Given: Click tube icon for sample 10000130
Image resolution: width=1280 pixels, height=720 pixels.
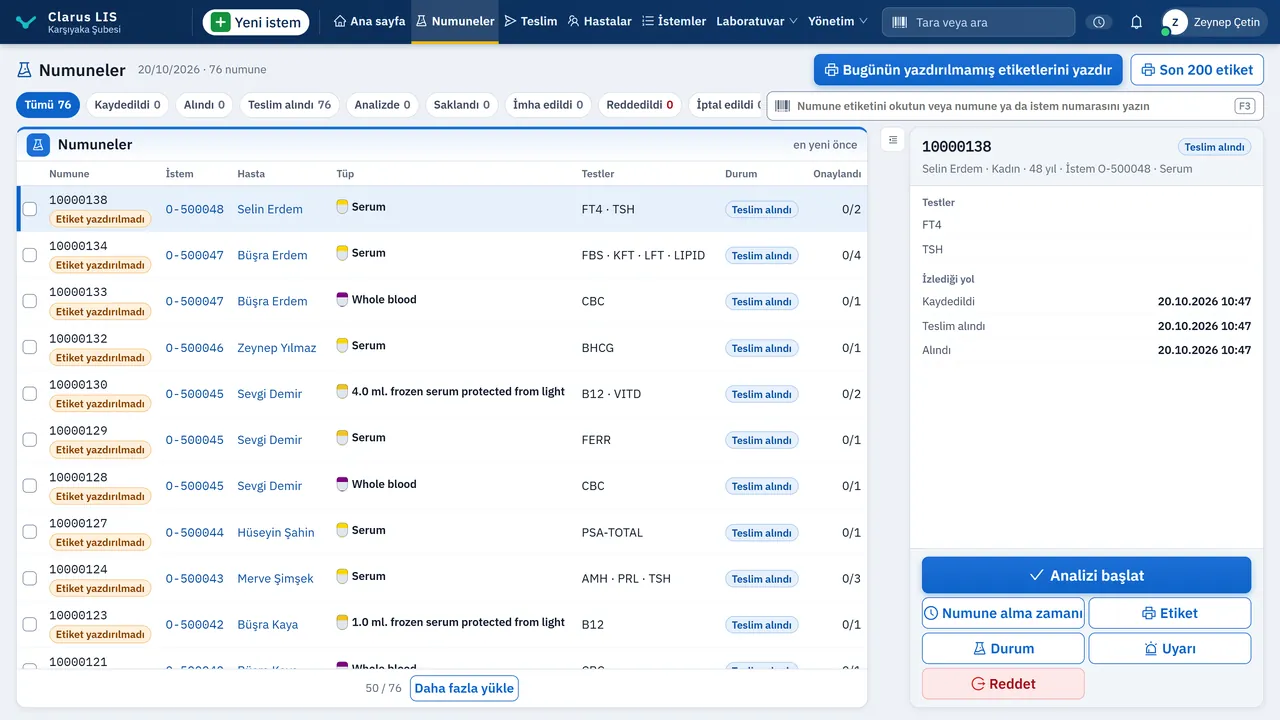Looking at the screenshot, I should [x=342, y=392].
